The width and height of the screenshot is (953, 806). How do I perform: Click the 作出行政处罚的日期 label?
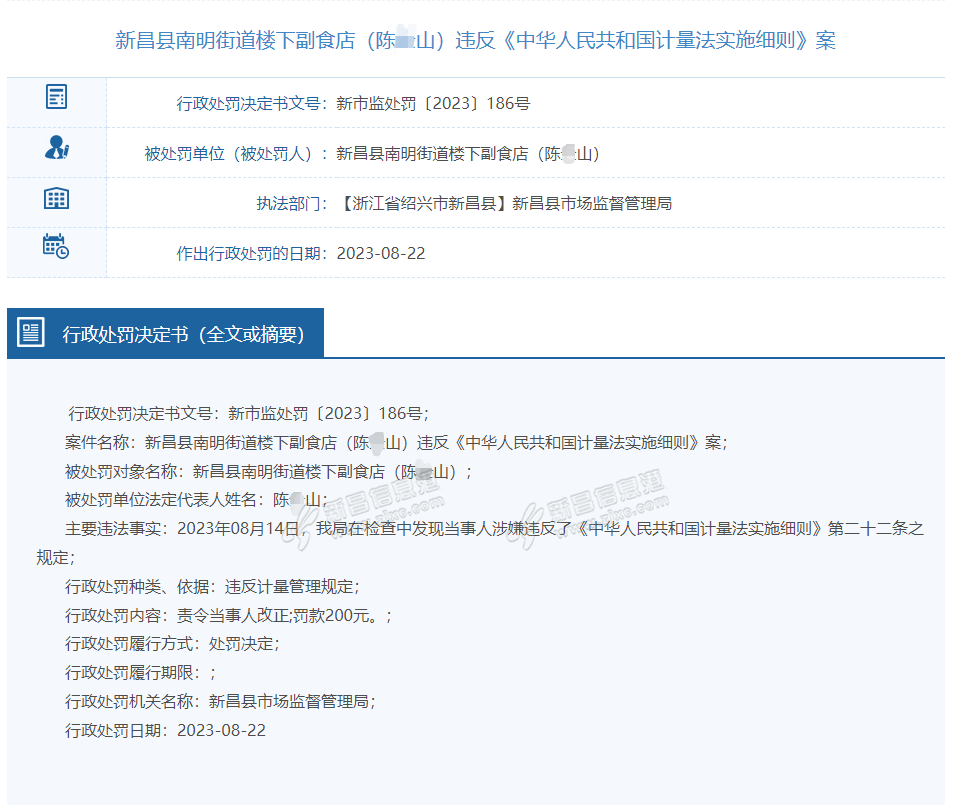(x=251, y=254)
